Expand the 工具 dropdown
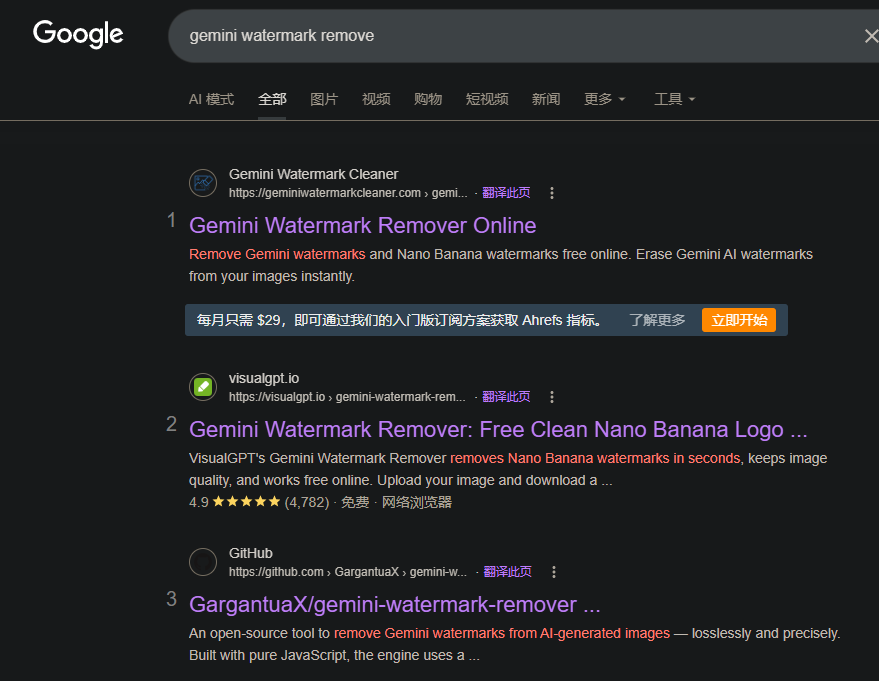Viewport: 879px width, 681px height. [x=674, y=99]
